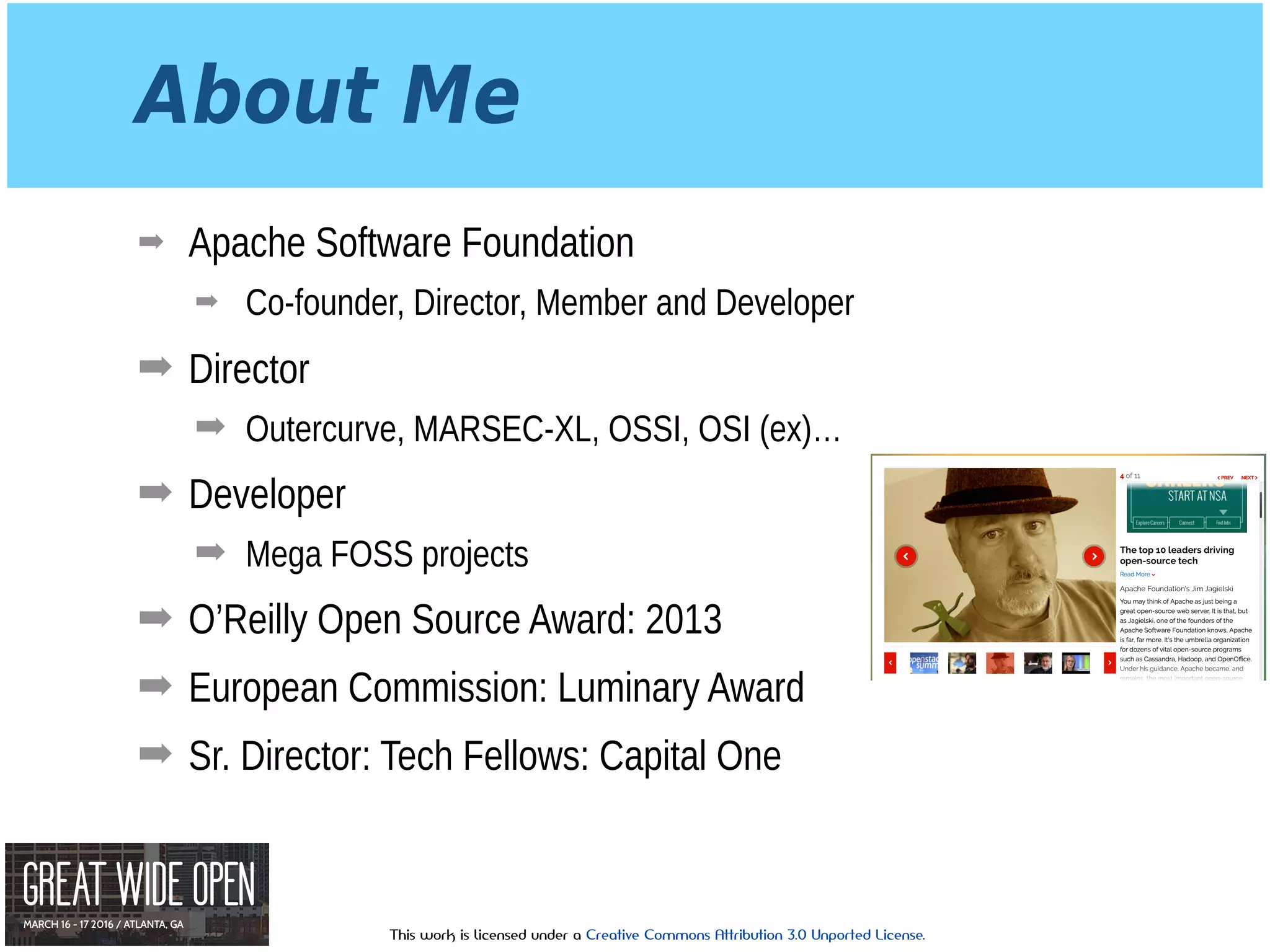Screen dimensions: 1270x952
Task: Open the Creative Commons Attribution 3.0 license link
Action: coord(755,935)
